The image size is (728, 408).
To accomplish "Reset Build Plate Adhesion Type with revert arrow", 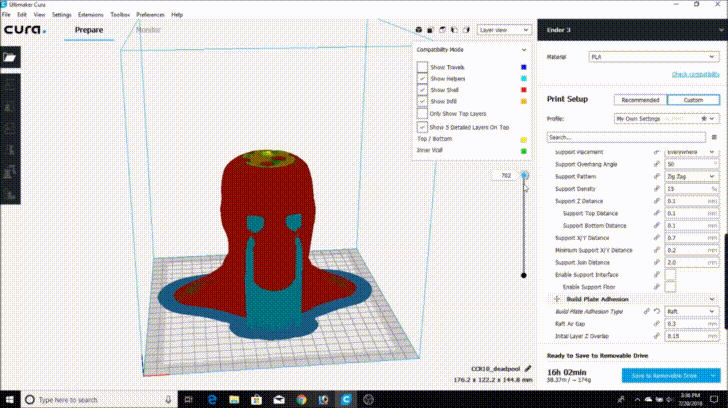I will tap(656, 311).
